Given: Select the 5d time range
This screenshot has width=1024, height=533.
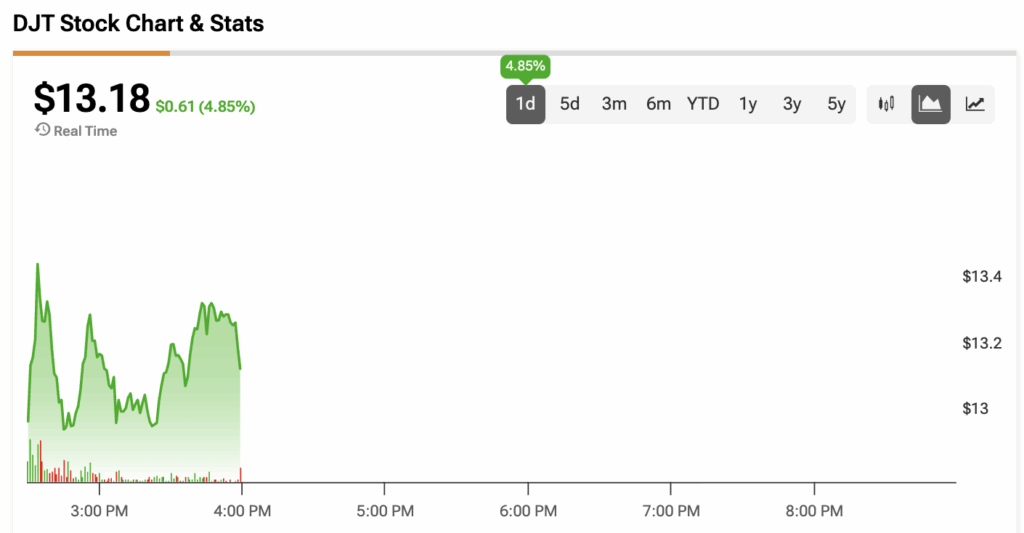Looking at the screenshot, I should [x=570, y=104].
